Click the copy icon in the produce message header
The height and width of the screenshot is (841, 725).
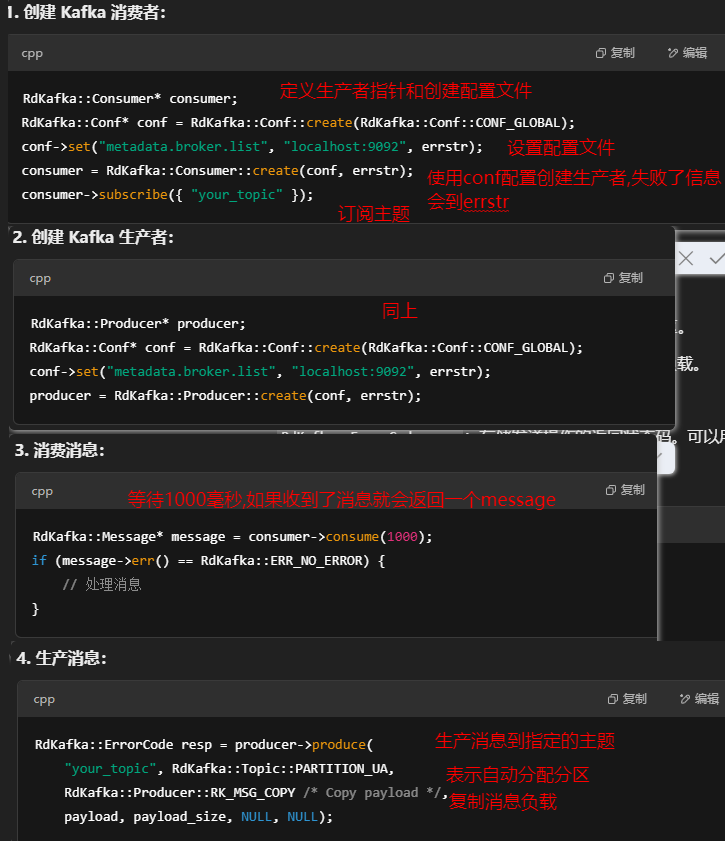(613, 699)
